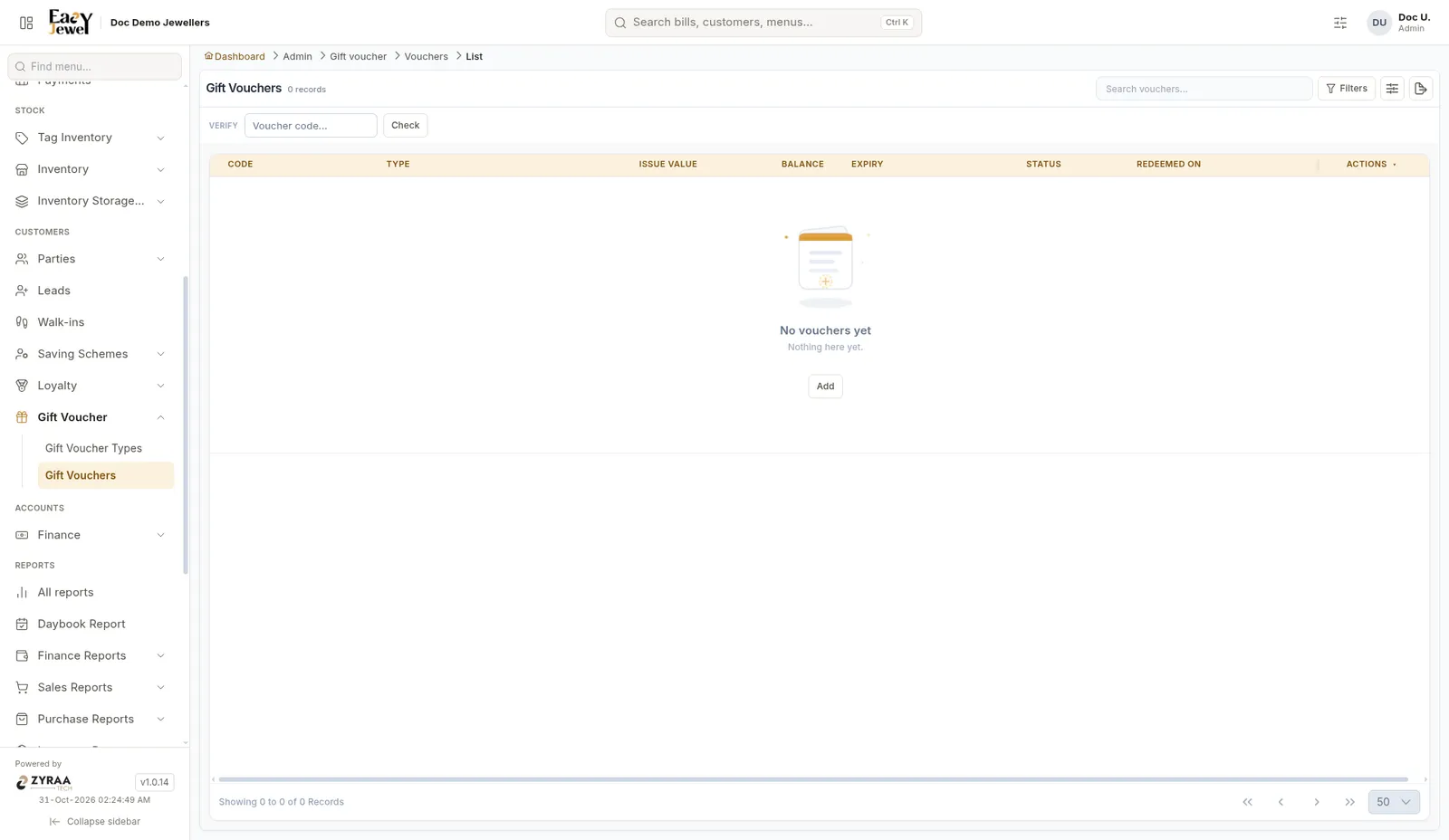This screenshot has width=1449, height=840.
Task: Click the Vouchers breadcrumb
Action: point(426,56)
